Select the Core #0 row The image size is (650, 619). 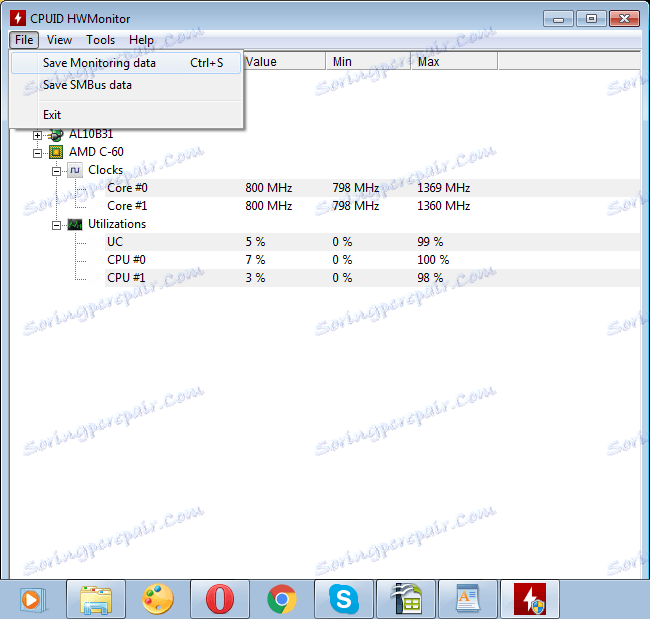[372, 188]
